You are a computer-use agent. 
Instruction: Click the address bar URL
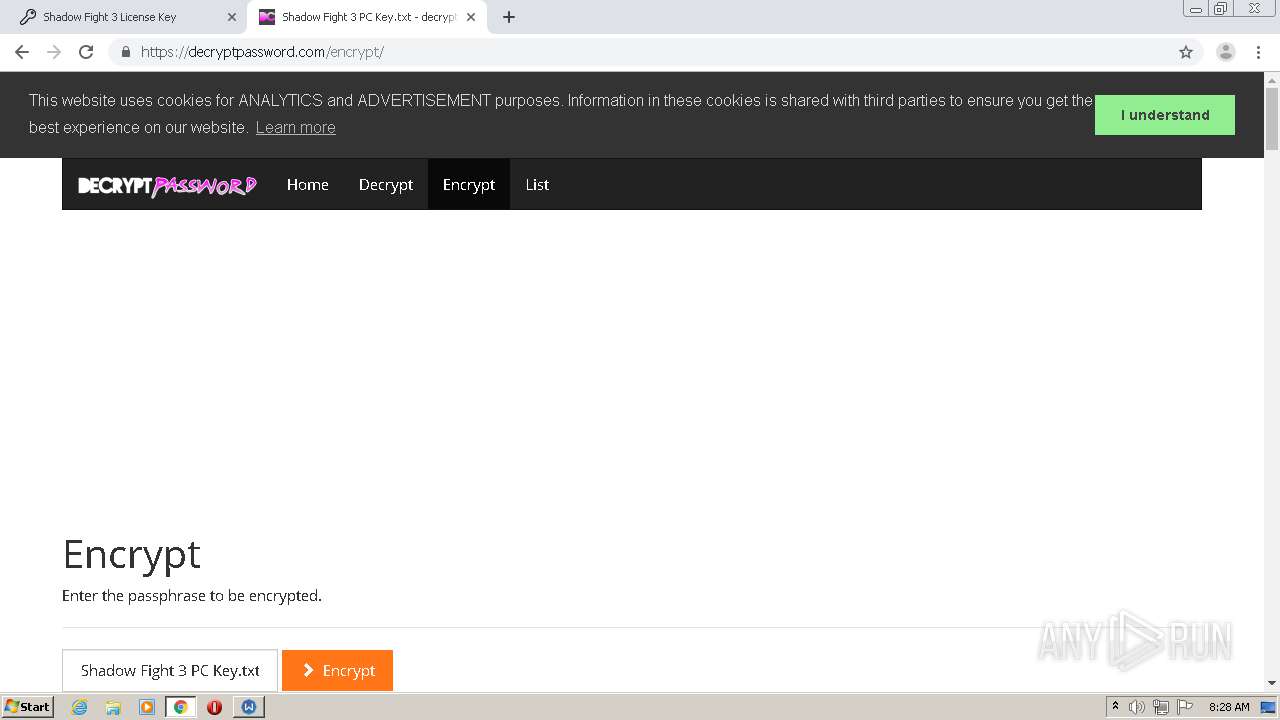(262, 52)
